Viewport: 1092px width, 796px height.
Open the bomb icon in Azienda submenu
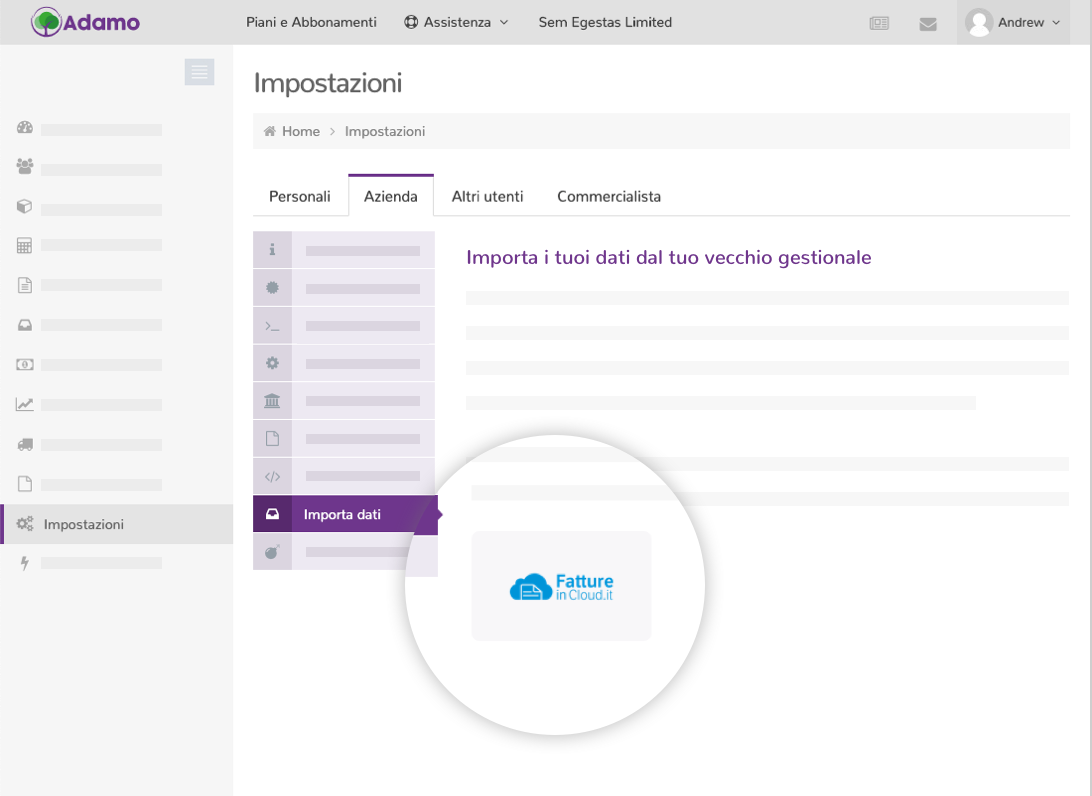(272, 552)
